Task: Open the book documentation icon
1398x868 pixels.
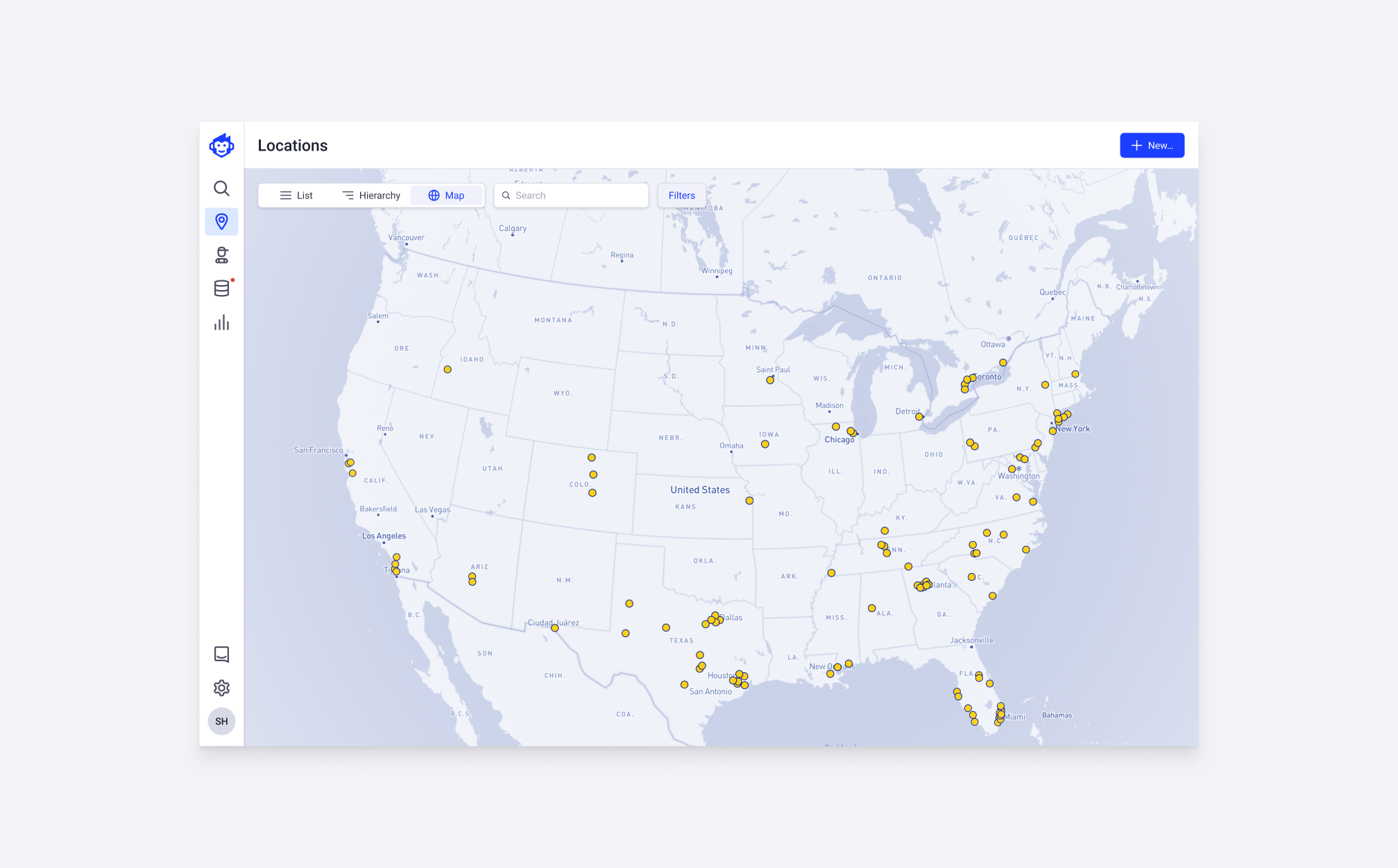Action: (x=221, y=654)
